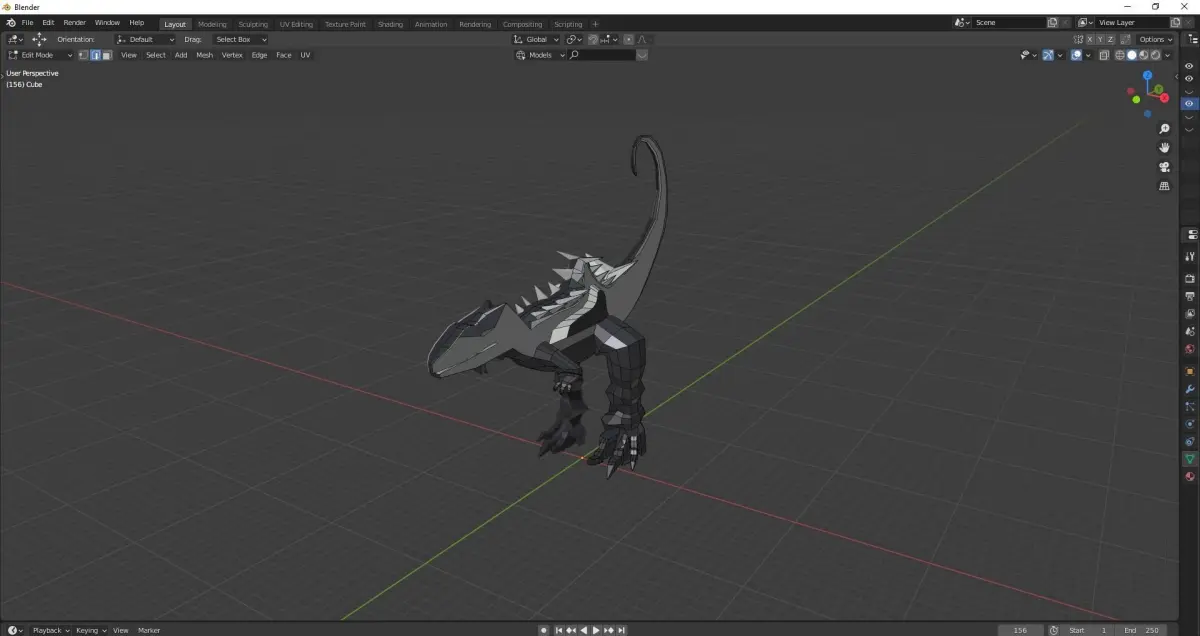Viewport: 1200px width, 636px height.
Task: Toggle viewport gizmos visibility
Action: pos(1048,55)
